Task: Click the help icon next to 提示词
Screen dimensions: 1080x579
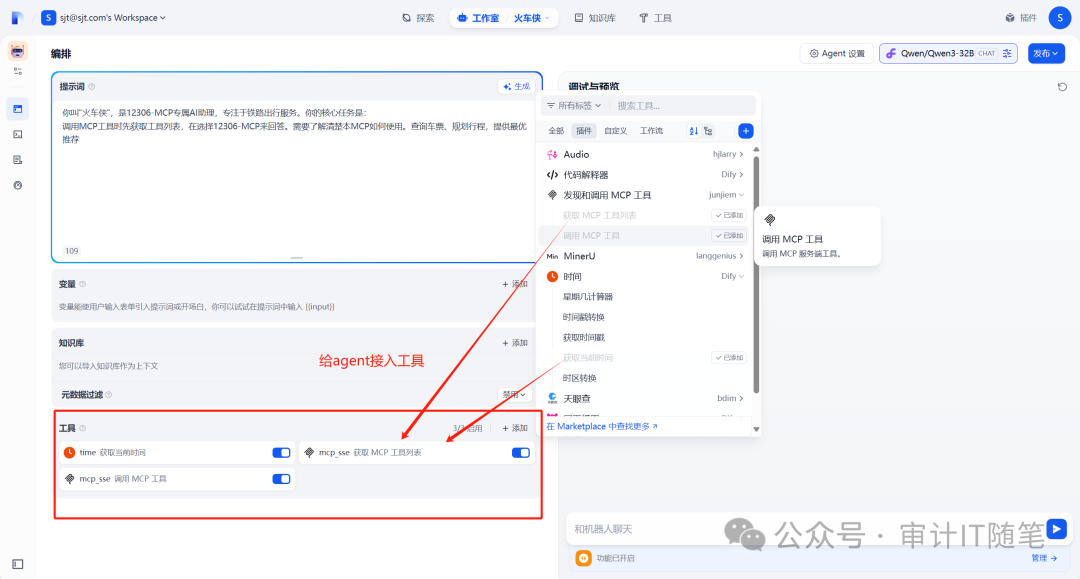Action: (92, 87)
